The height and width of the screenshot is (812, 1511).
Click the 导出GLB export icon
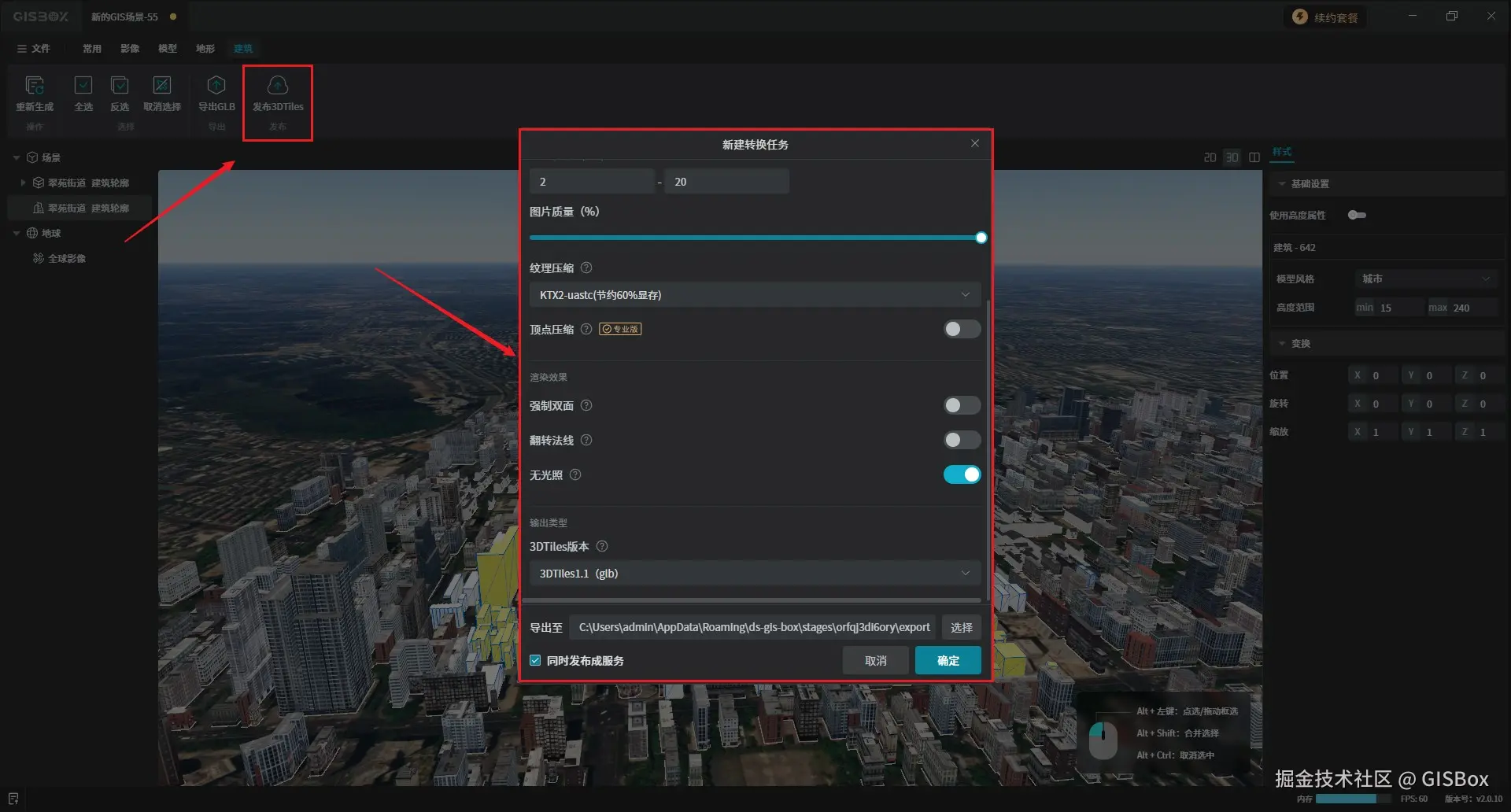click(x=216, y=85)
